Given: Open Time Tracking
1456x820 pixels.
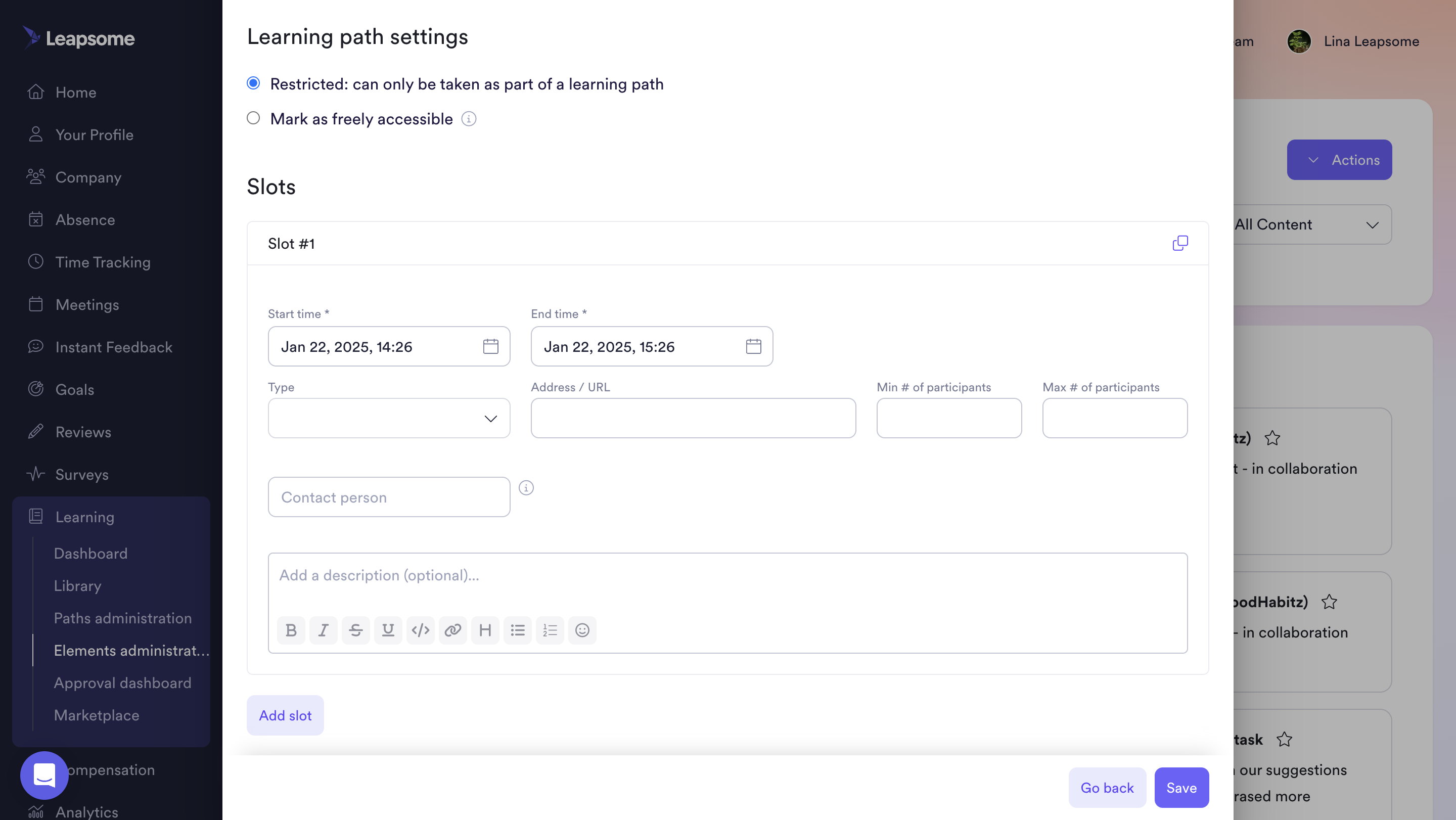Looking at the screenshot, I should (103, 262).
